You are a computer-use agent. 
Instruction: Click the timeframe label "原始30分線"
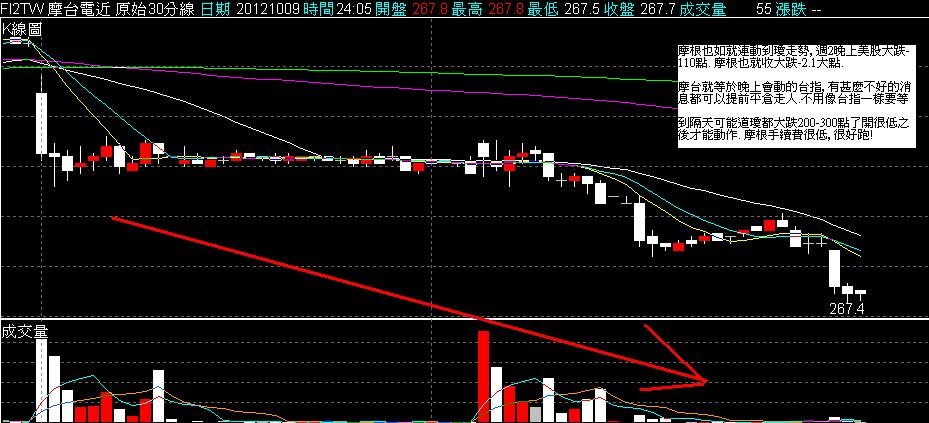(155, 9)
